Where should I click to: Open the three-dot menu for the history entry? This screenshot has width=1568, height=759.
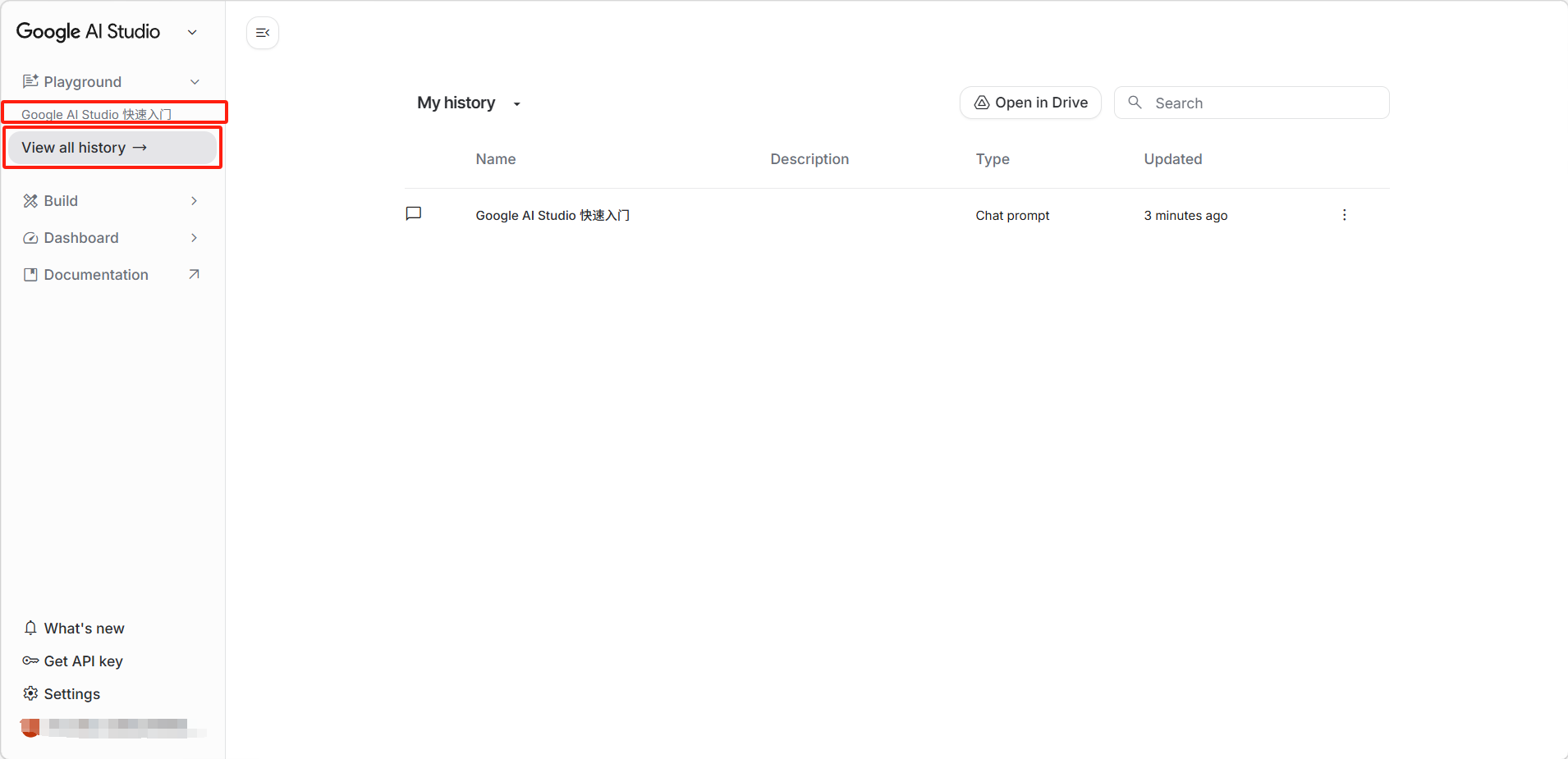pyautogui.click(x=1344, y=215)
